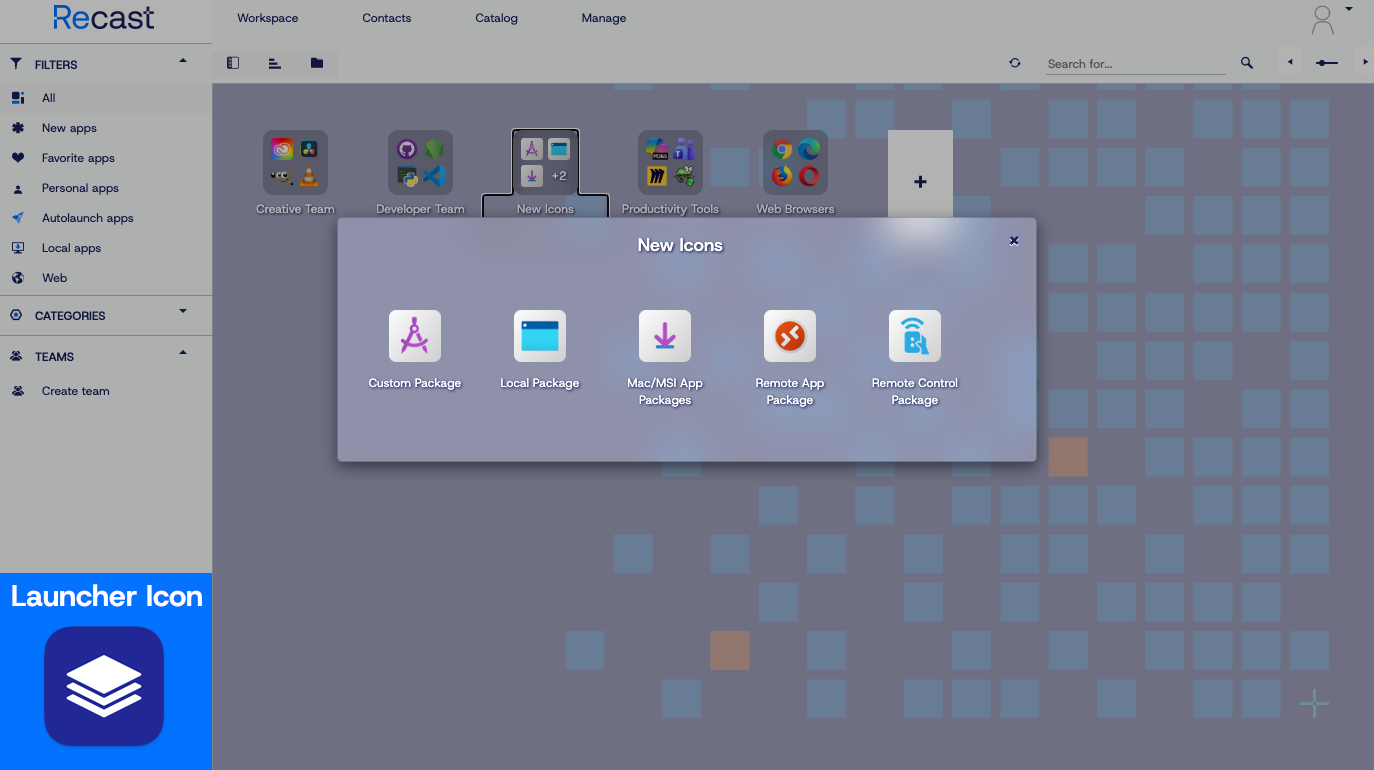Click the refresh icon in toolbar

tap(1015, 63)
